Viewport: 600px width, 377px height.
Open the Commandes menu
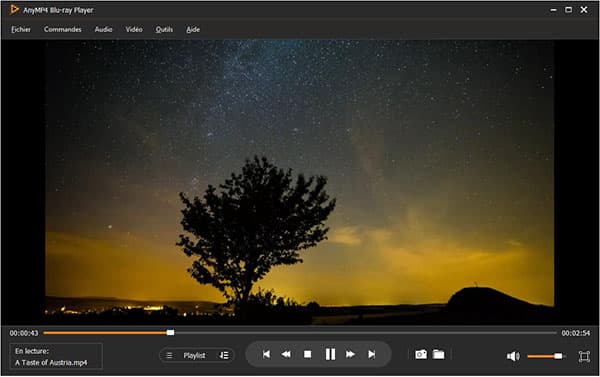pos(62,29)
